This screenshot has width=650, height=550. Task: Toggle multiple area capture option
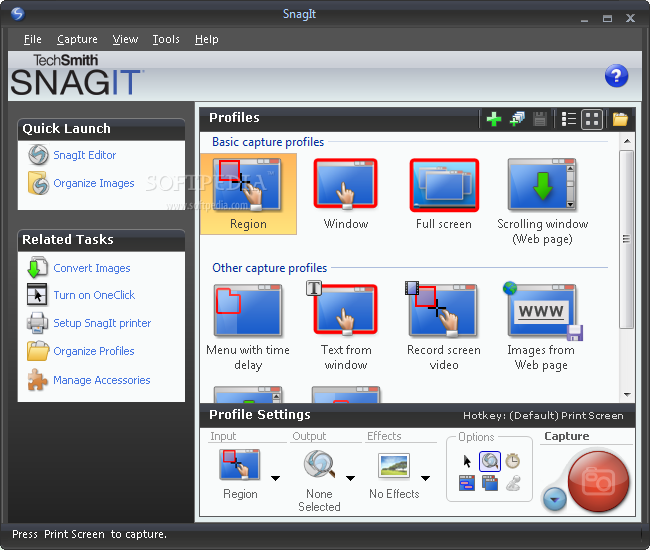490,483
